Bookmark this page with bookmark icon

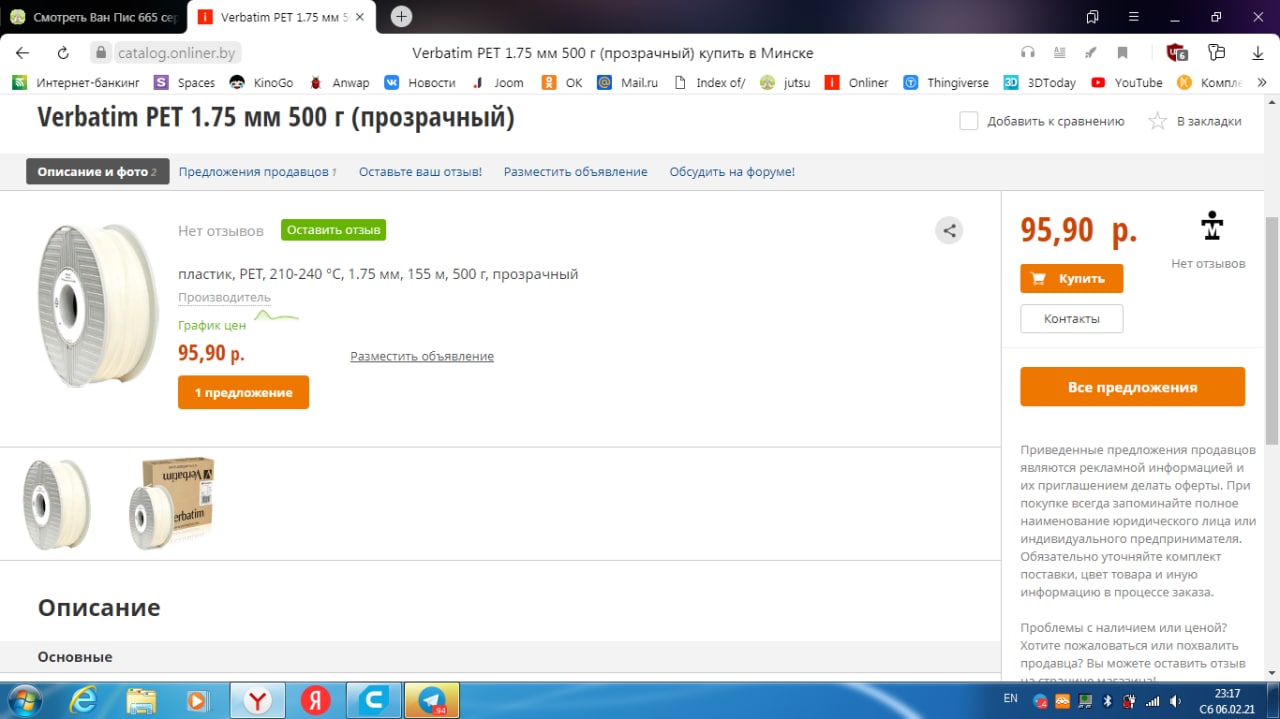coord(1122,53)
